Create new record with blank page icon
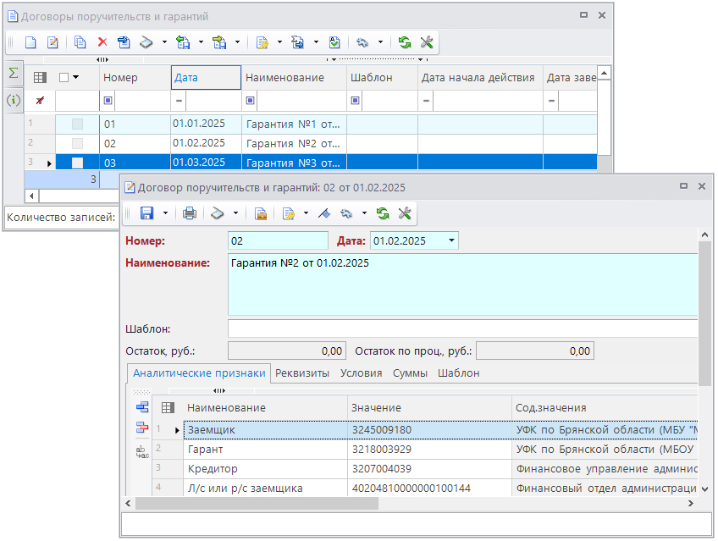The width and height of the screenshot is (718, 541). coord(31,43)
